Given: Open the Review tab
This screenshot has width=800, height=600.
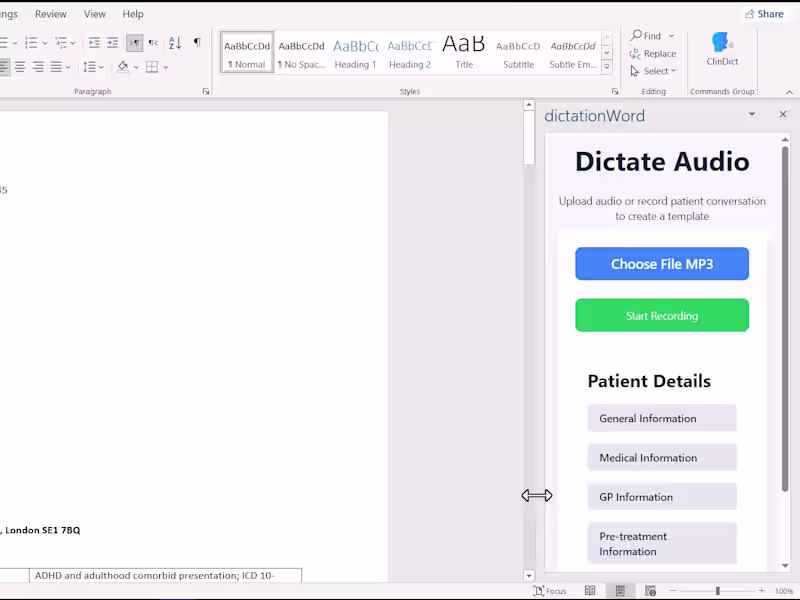Looking at the screenshot, I should (x=51, y=14).
